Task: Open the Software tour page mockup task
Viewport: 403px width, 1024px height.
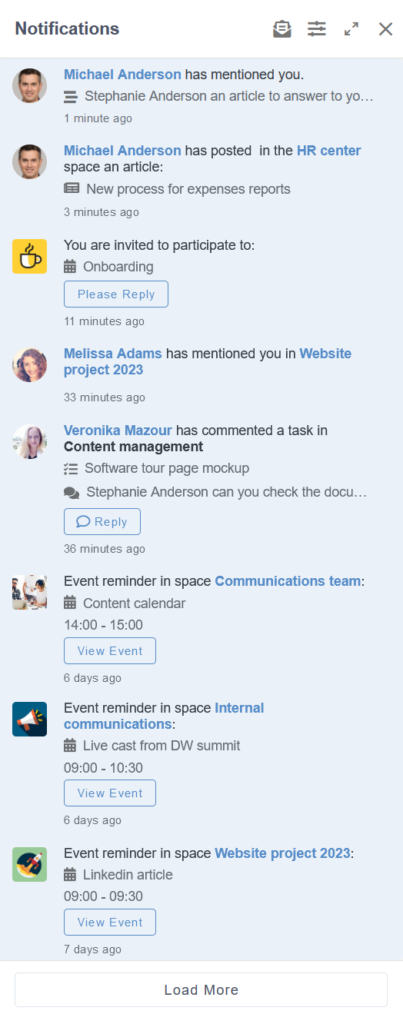Action: [x=167, y=468]
